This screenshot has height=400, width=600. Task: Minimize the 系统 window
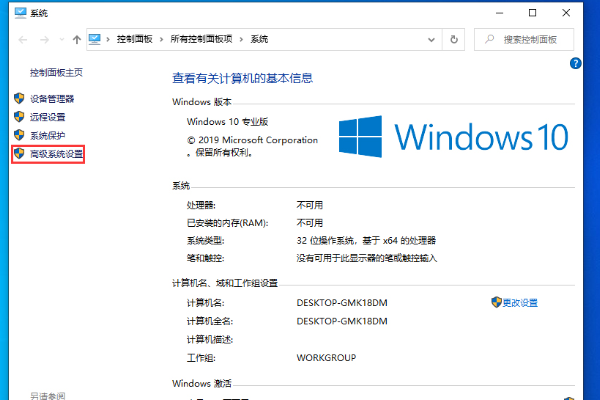499,13
